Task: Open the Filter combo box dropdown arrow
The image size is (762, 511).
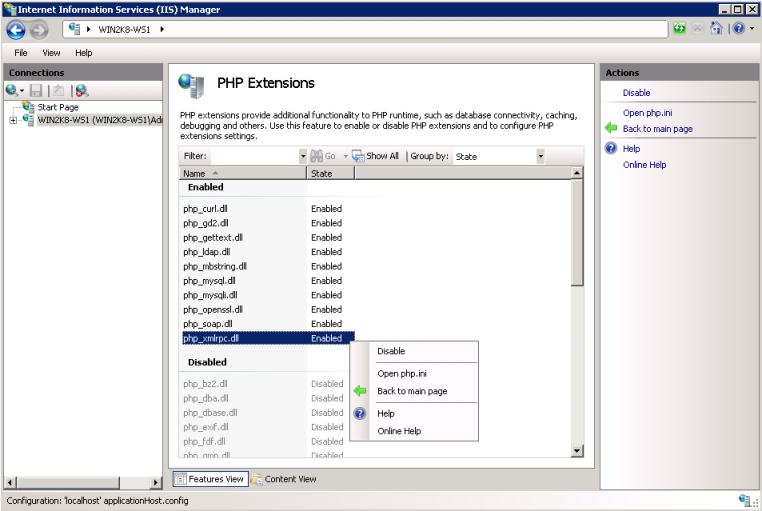Action: pyautogui.click(x=303, y=156)
